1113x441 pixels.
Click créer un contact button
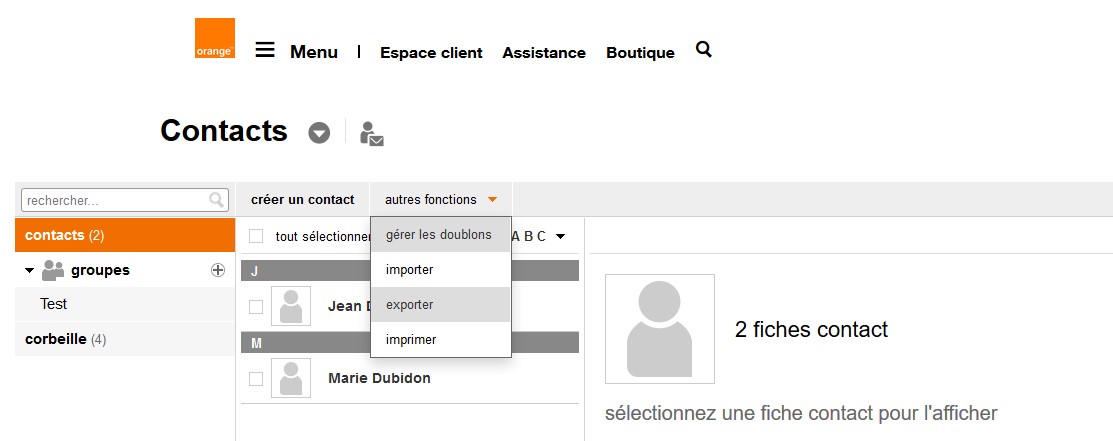(302, 199)
